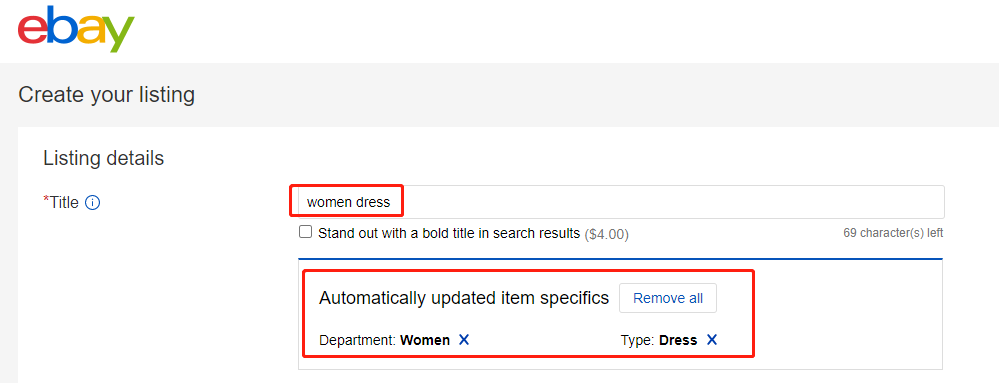This screenshot has width=999, height=383.
Task: Open the Title info tooltip icon
Action: (x=92, y=203)
